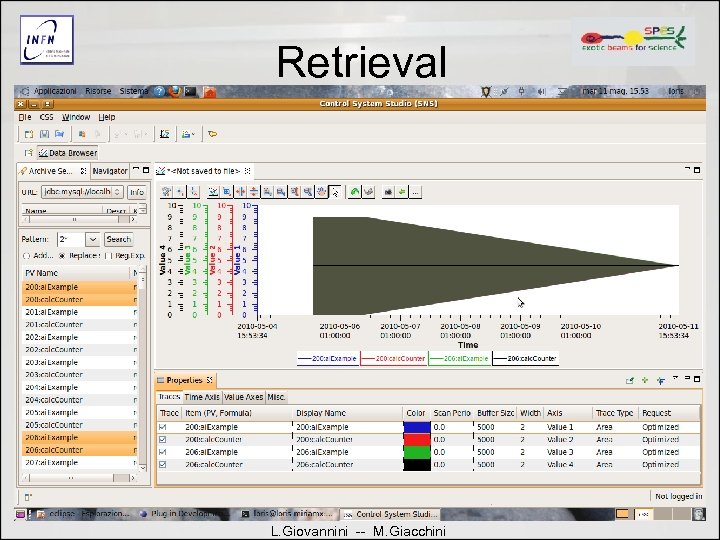Click the horizontal zoom-in icon with red arrows

pyautogui.click(x=240, y=192)
